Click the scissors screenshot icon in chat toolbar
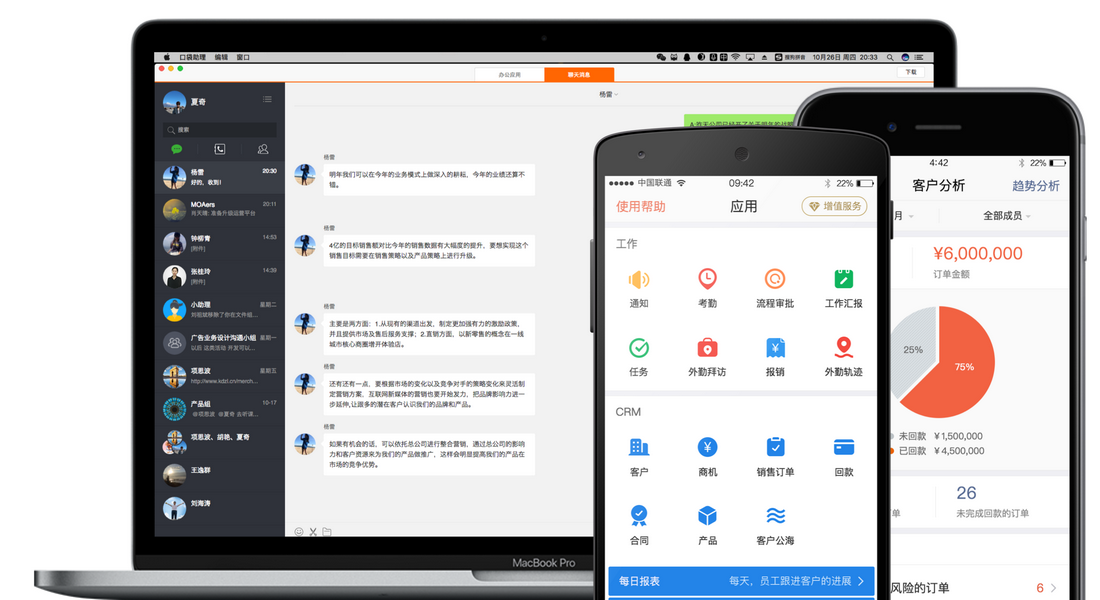1100x600 pixels. (313, 532)
